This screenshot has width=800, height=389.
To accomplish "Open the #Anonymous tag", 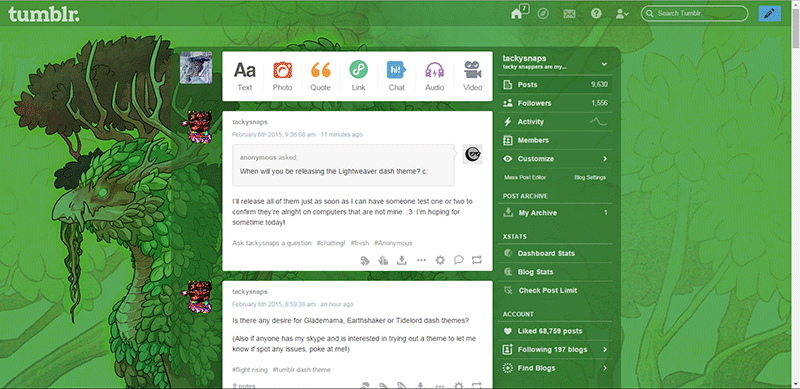I will (x=393, y=243).
